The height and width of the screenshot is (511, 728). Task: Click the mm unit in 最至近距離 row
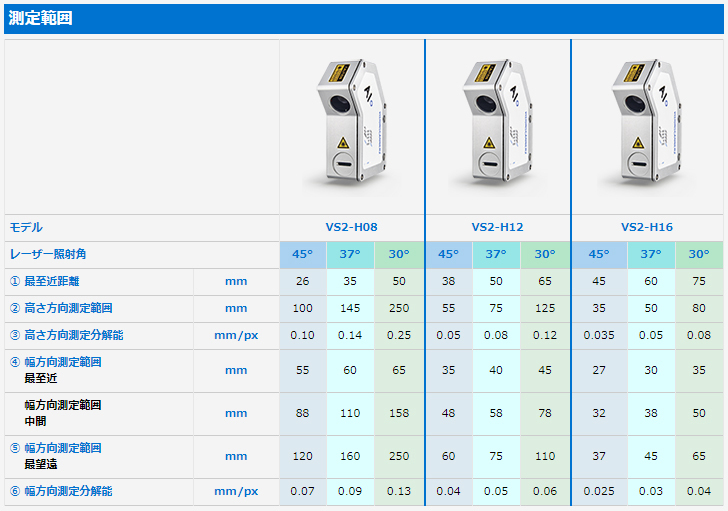point(236,281)
